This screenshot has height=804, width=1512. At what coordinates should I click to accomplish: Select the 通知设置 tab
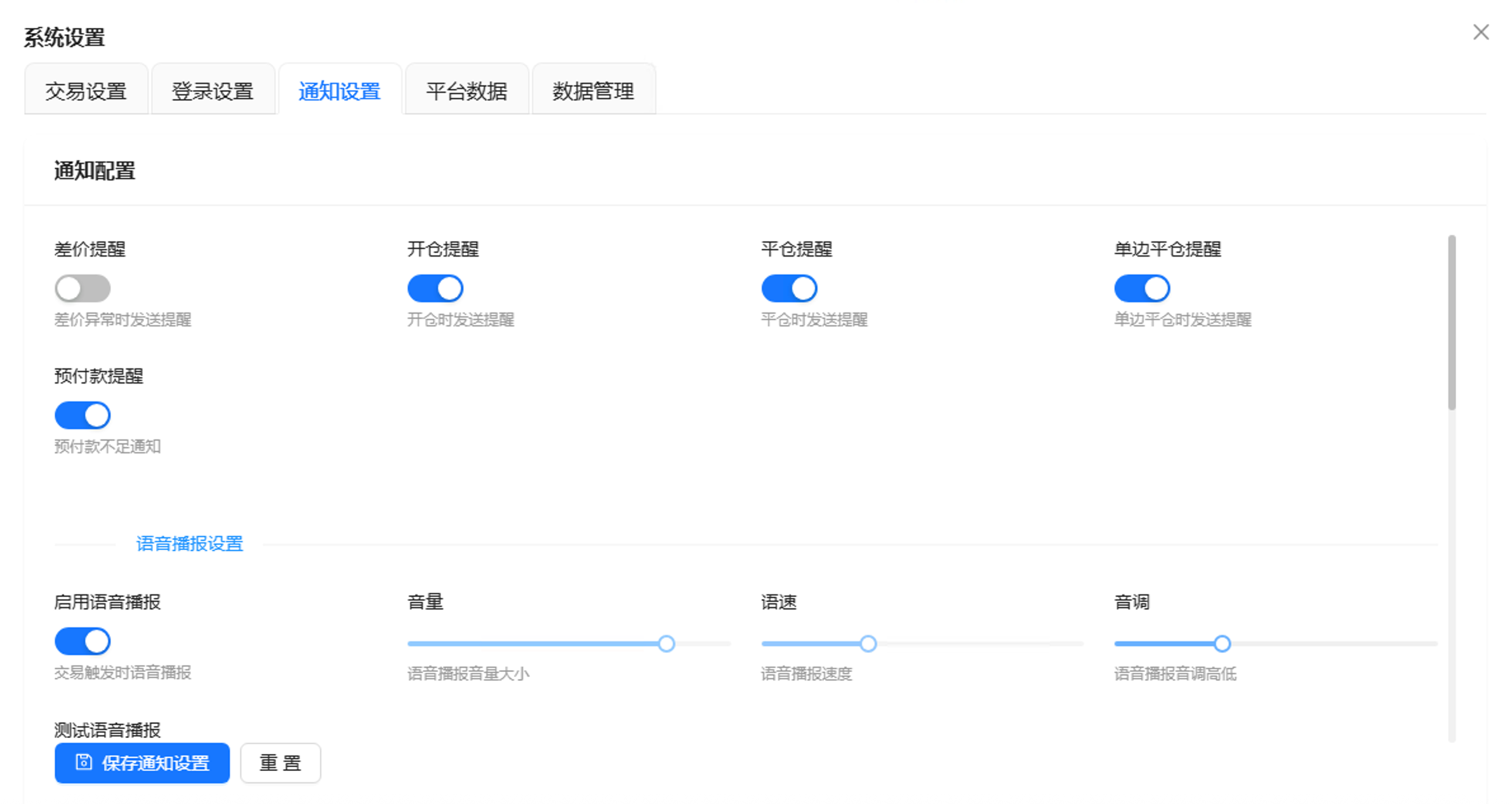point(340,90)
